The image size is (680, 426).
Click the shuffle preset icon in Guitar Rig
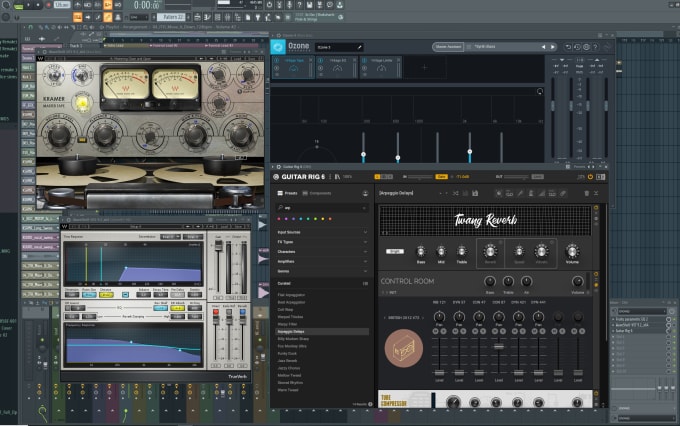tap(455, 193)
